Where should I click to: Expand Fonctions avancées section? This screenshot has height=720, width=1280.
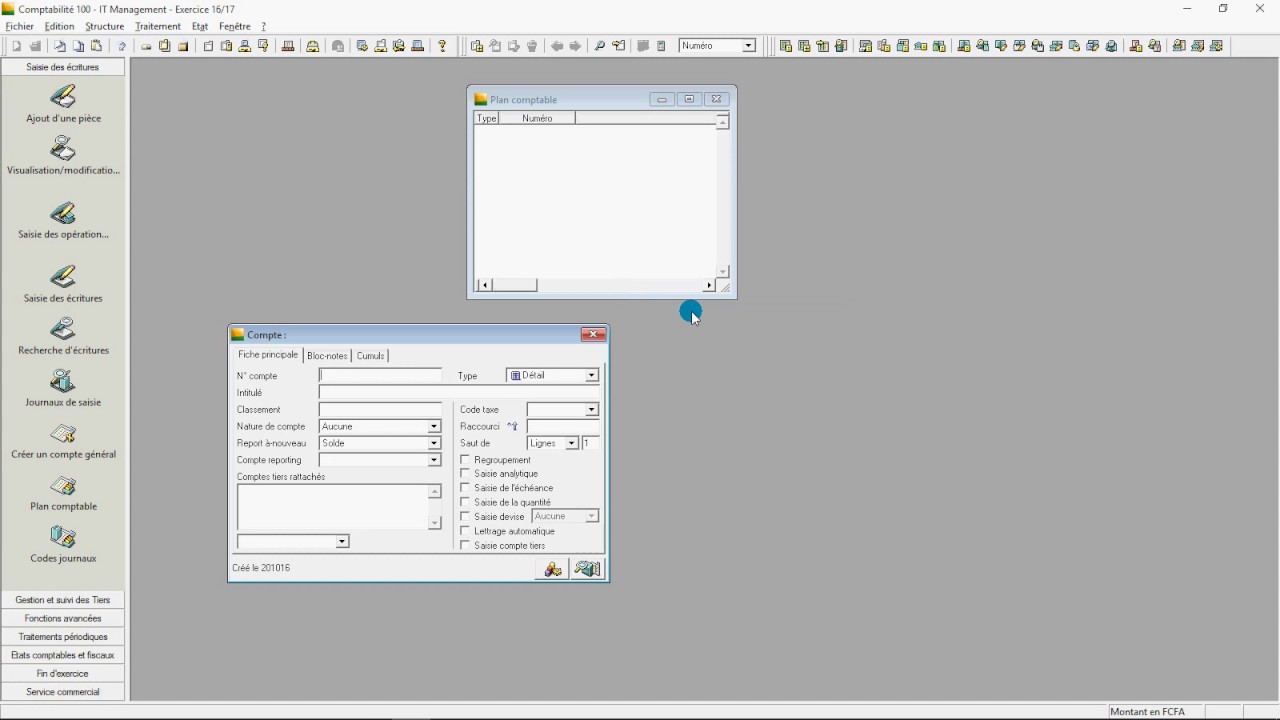click(x=63, y=618)
